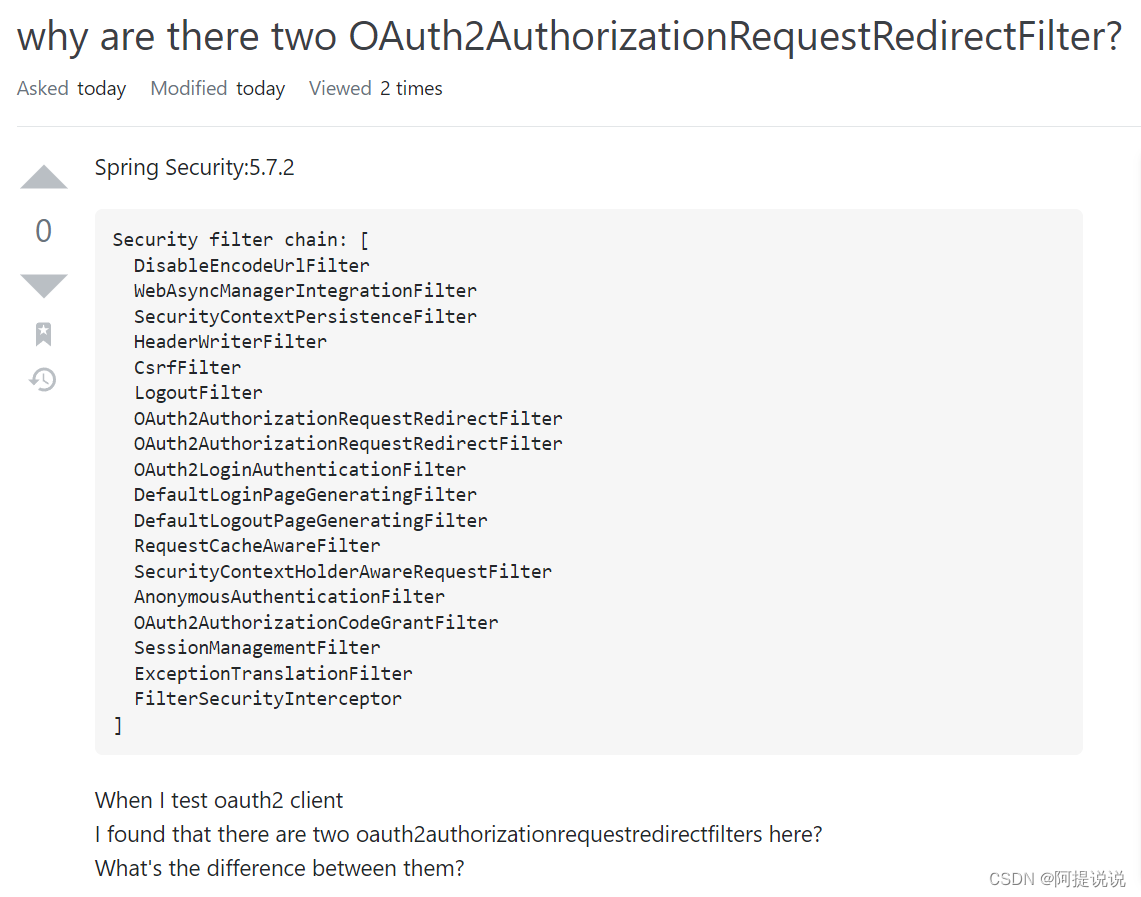1141x897 pixels.
Task: Click the 'When I test oauth2 client' paragraph
Action: pyautogui.click(x=218, y=800)
